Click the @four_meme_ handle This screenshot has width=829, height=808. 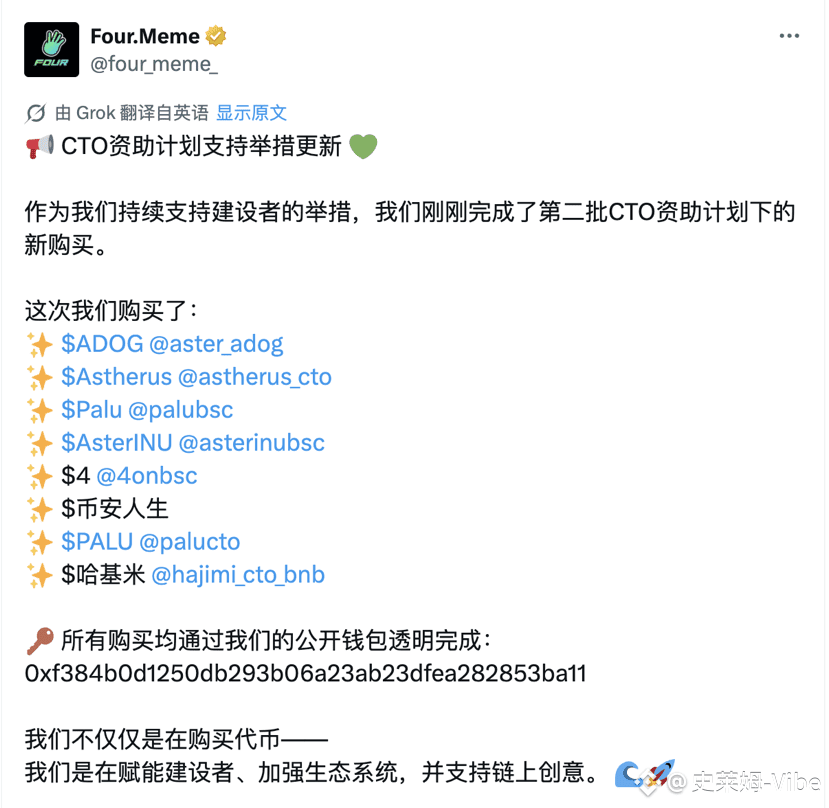coord(154,64)
